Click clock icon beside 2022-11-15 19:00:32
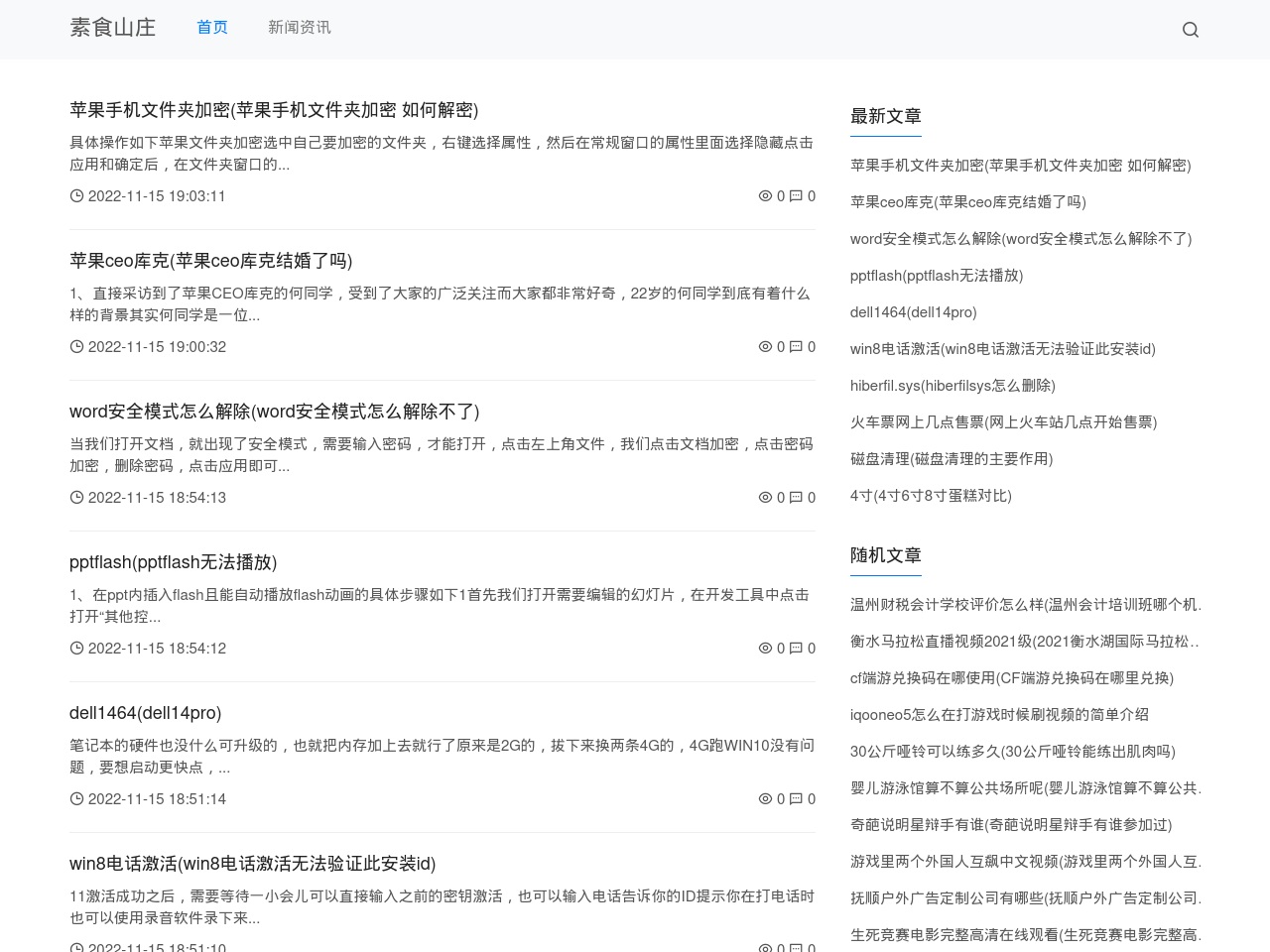 pyautogui.click(x=76, y=347)
